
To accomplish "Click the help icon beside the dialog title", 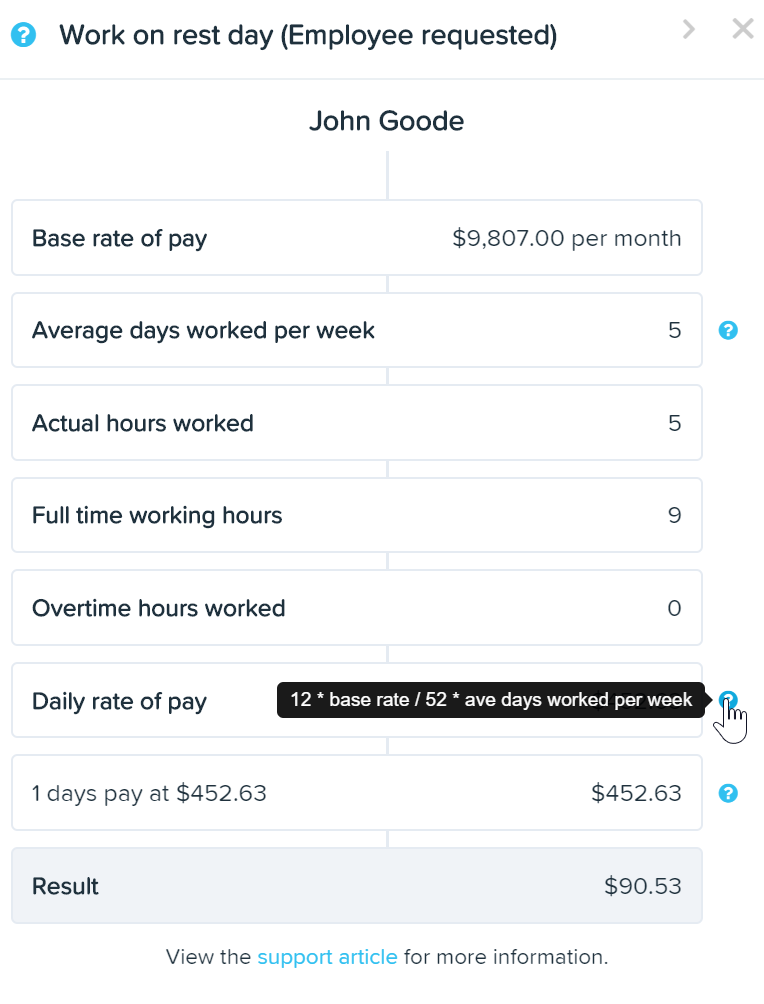I will pyautogui.click(x=24, y=35).
